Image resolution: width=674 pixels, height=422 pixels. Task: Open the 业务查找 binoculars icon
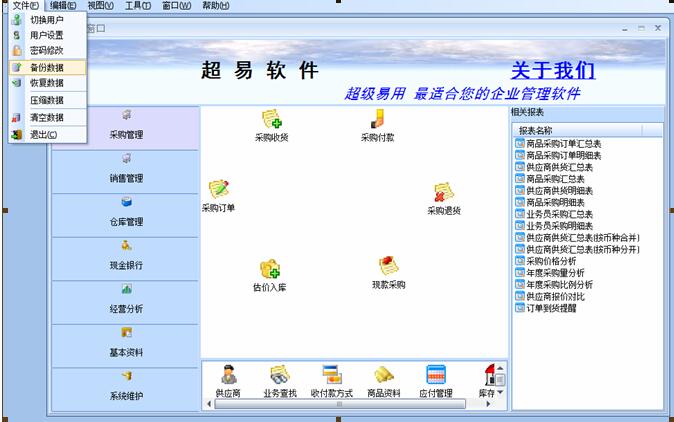pyautogui.click(x=280, y=375)
